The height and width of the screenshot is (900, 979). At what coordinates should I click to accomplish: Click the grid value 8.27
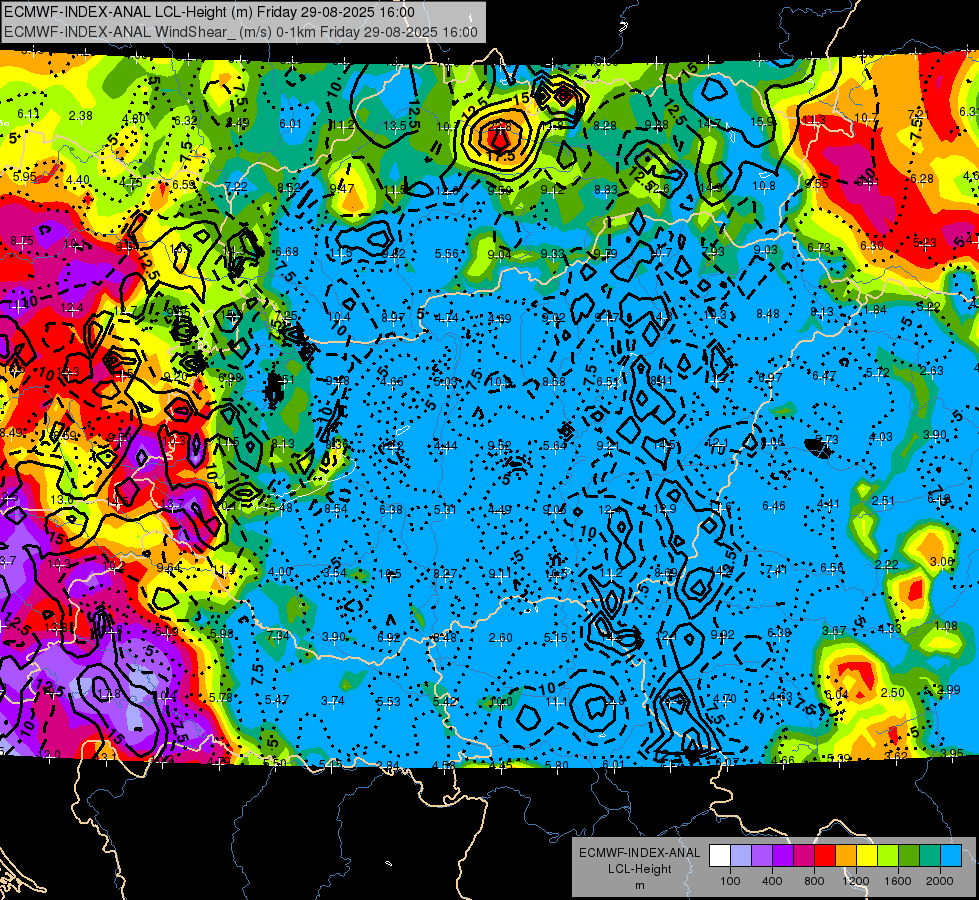pyautogui.click(x=445, y=573)
